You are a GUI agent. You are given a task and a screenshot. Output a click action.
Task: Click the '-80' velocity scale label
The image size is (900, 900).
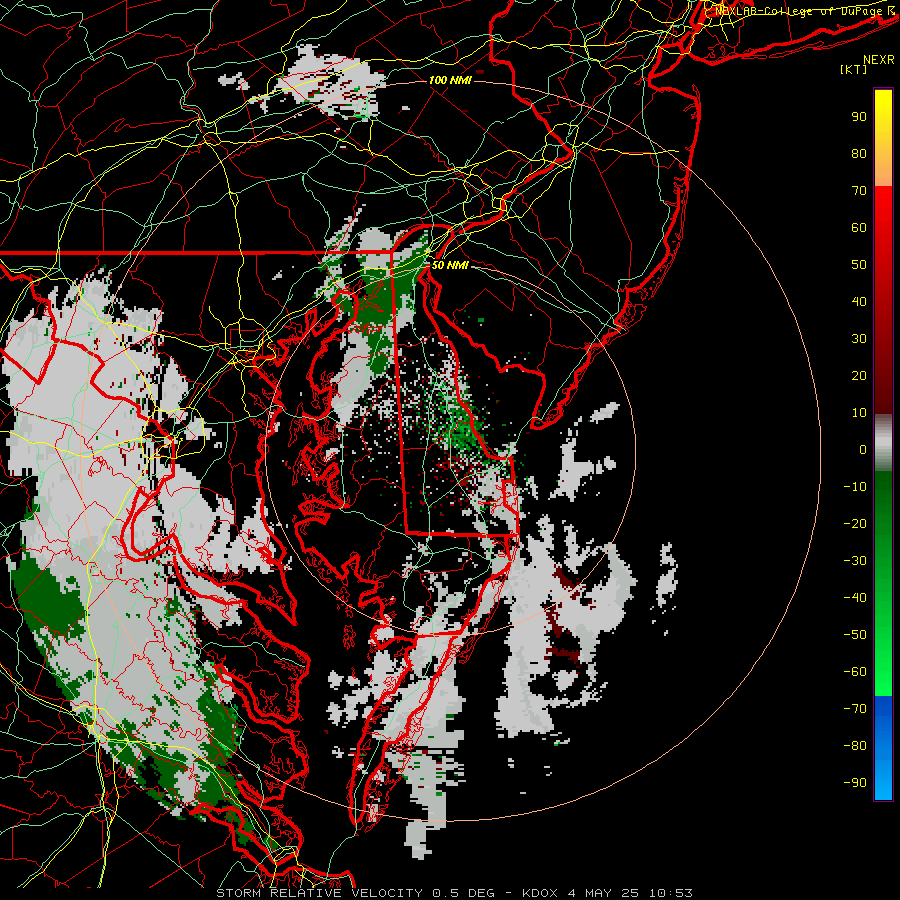click(855, 746)
